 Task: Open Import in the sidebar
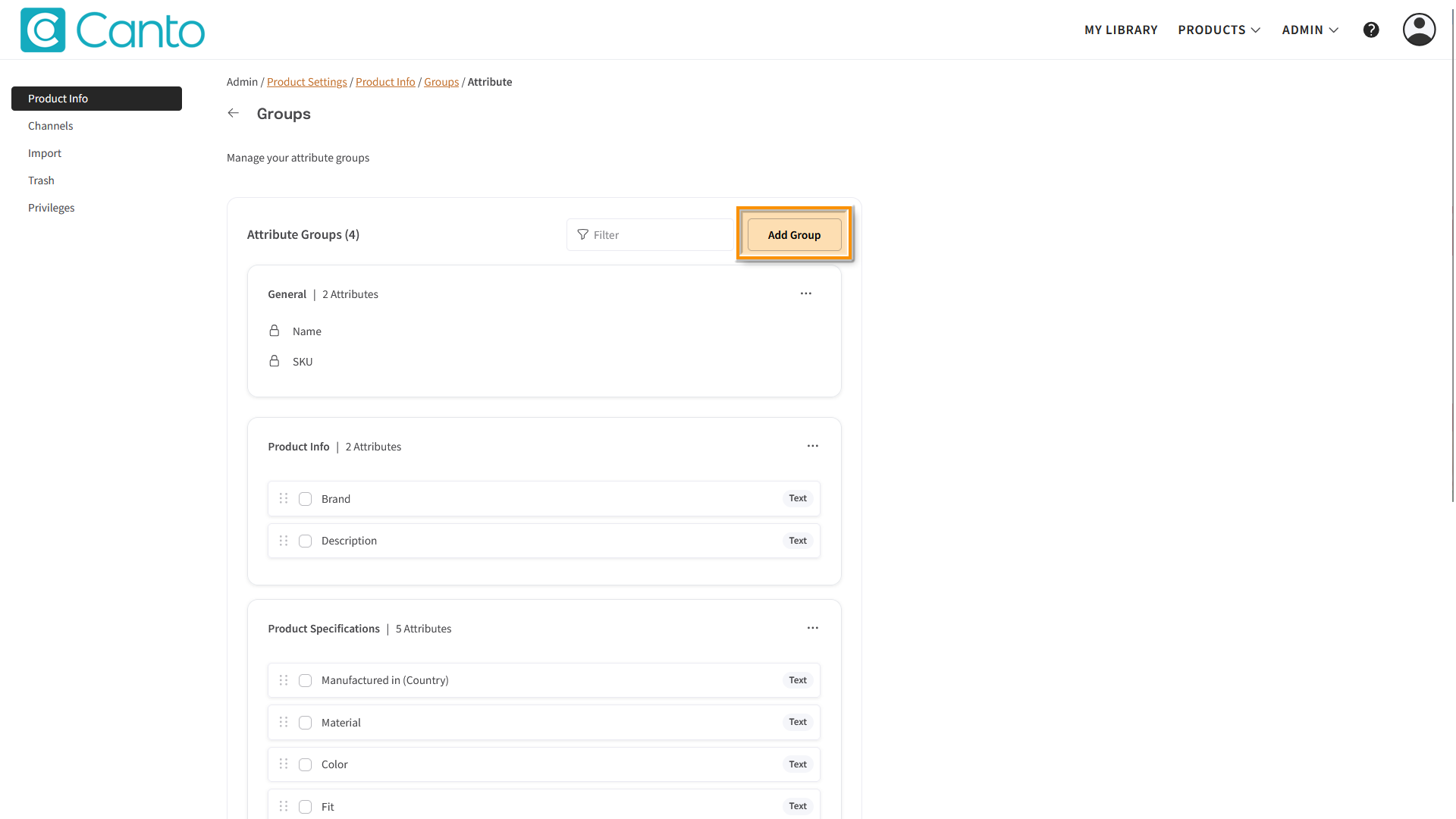pos(45,153)
